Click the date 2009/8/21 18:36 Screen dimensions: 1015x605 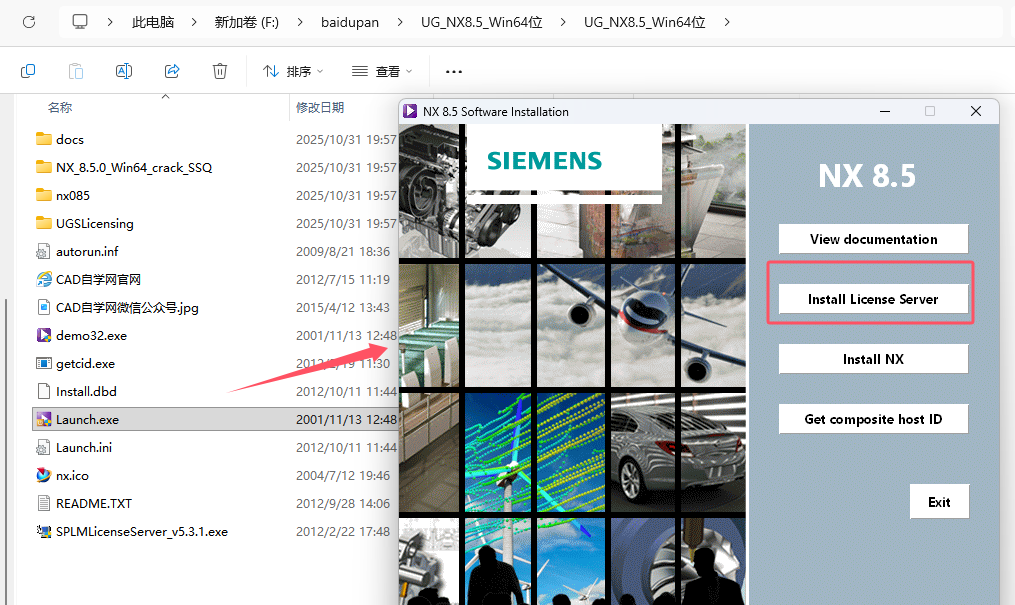click(343, 252)
